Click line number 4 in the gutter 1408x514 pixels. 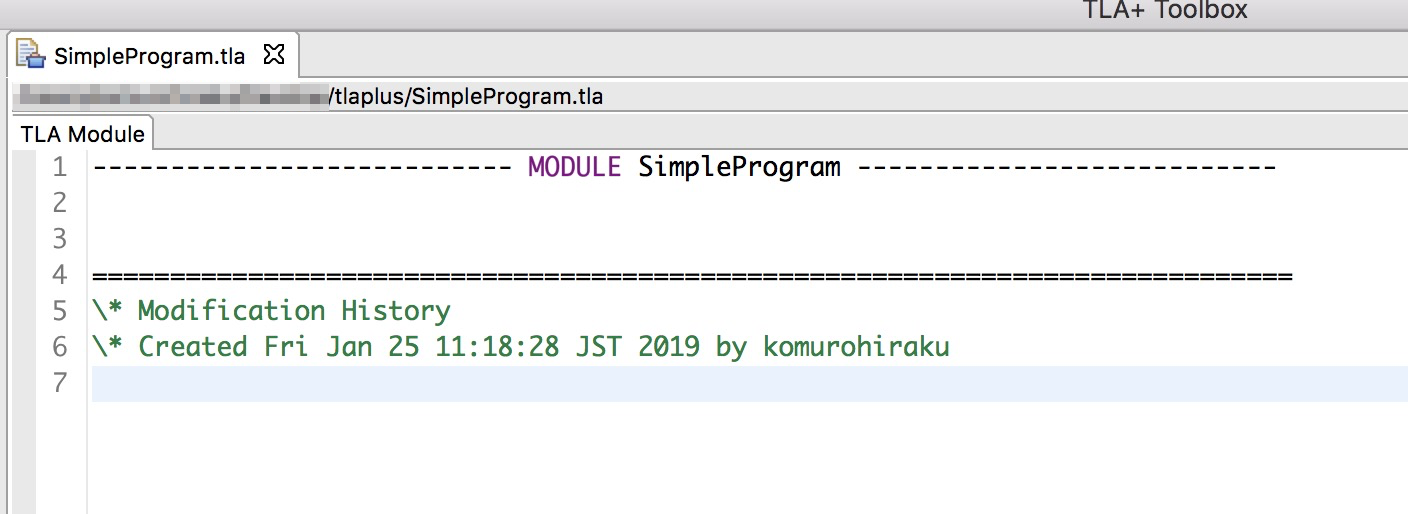pos(60,275)
